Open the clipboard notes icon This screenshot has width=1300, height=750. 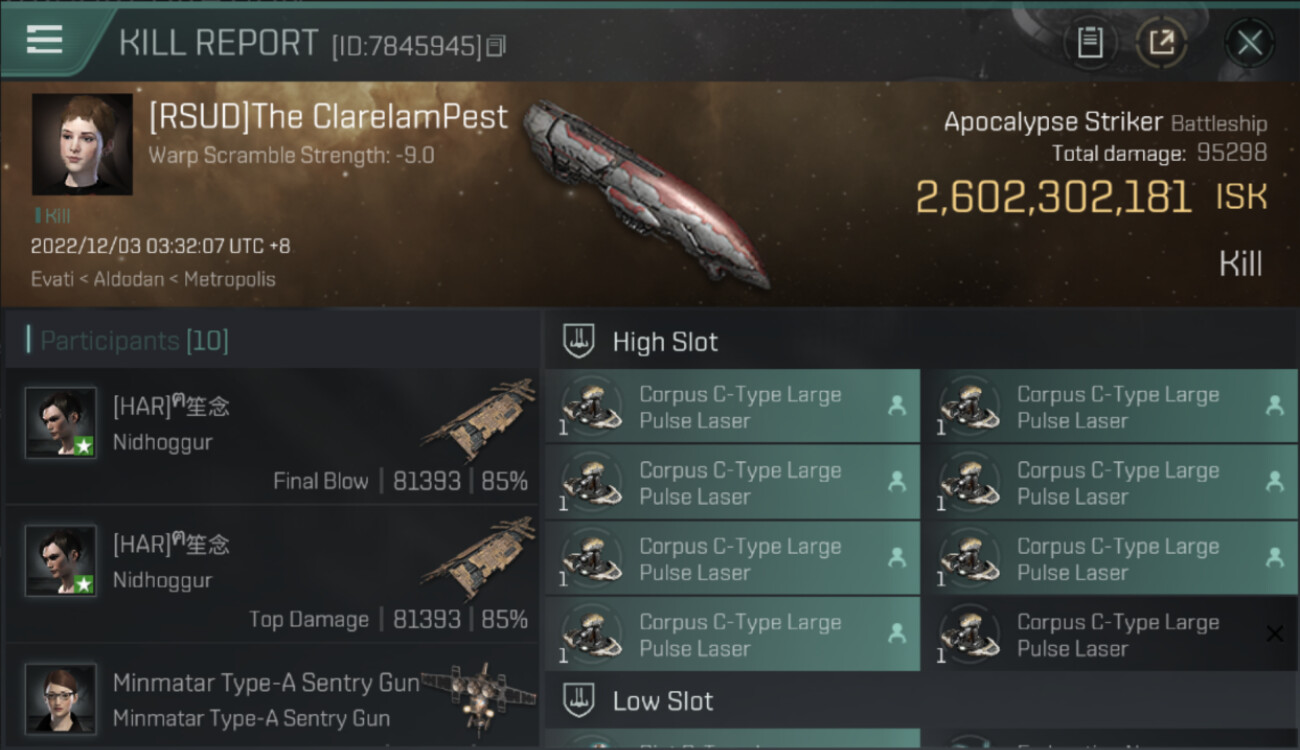tap(1090, 43)
